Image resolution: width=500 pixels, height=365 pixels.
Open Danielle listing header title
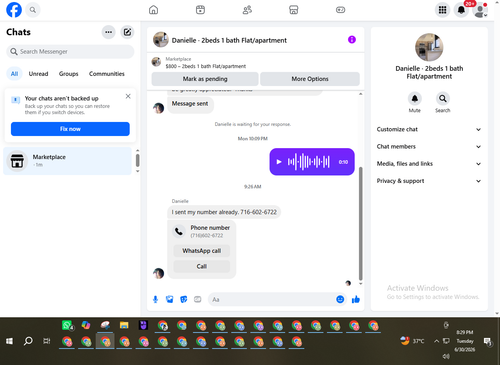click(x=229, y=40)
